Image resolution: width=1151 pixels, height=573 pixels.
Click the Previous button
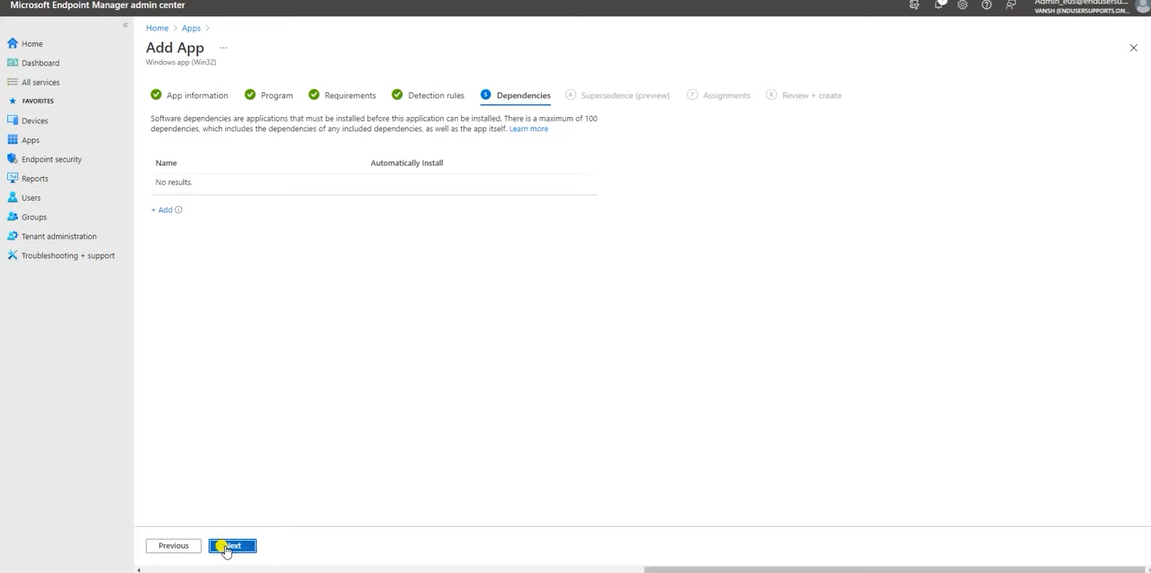pyautogui.click(x=173, y=546)
